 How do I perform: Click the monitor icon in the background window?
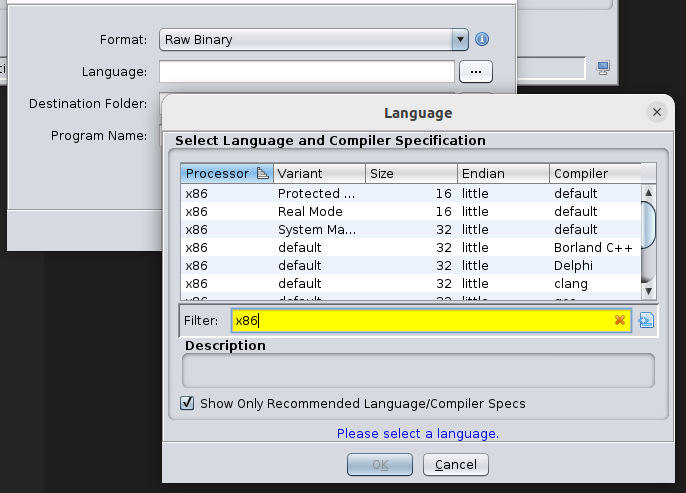click(x=603, y=67)
